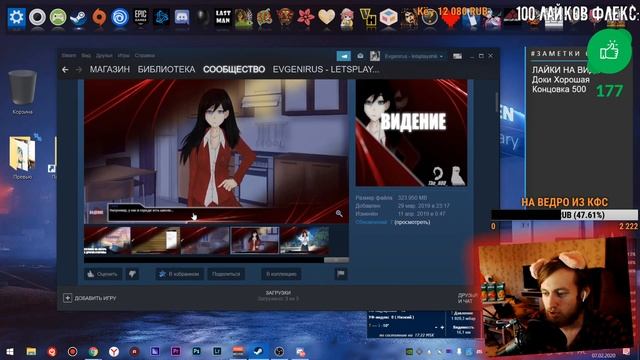Open Google Chrome from the taskbar
The image size is (640, 360).
click(93, 351)
